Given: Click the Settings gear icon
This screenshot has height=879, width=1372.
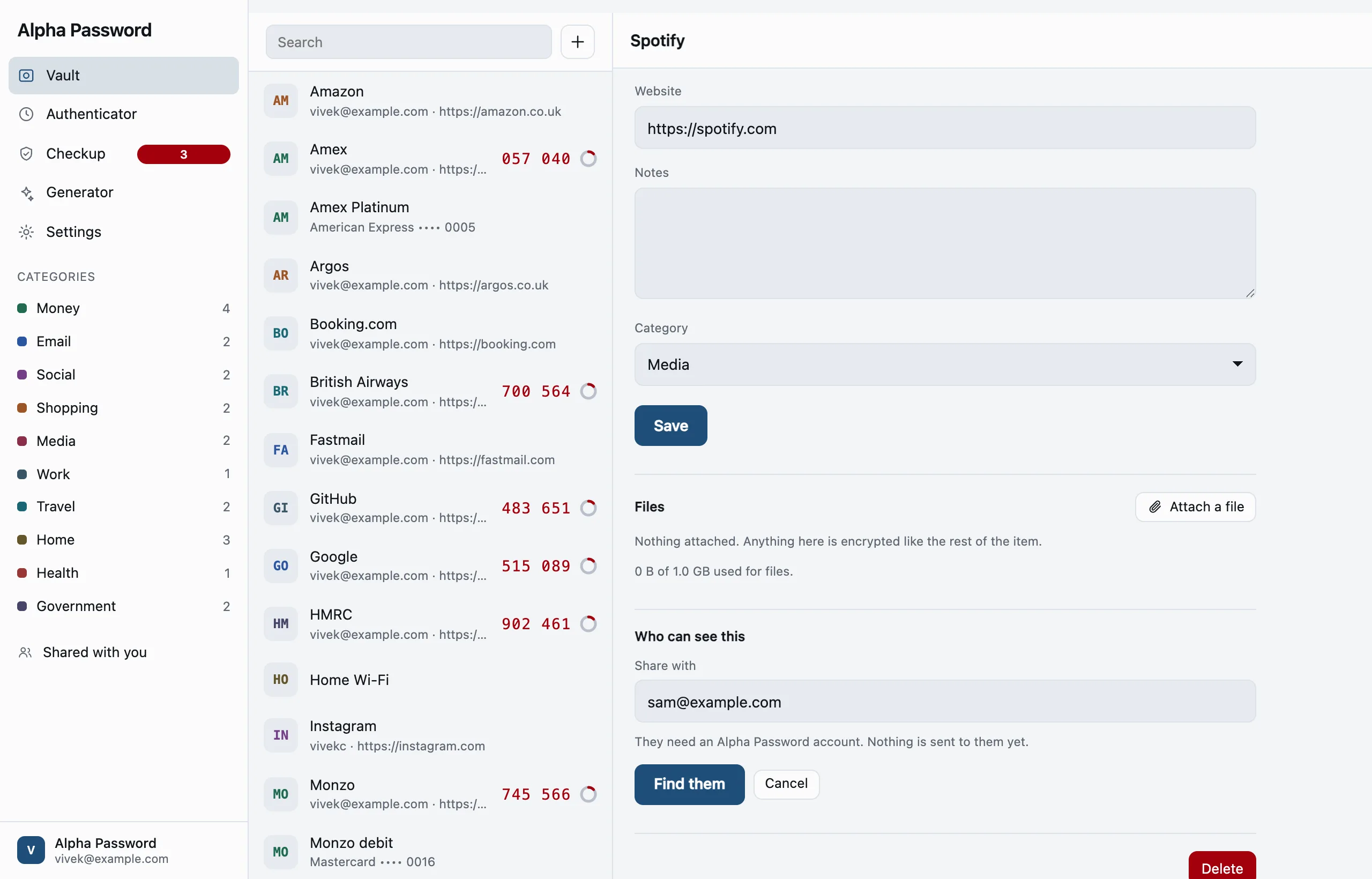Looking at the screenshot, I should pyautogui.click(x=26, y=232).
